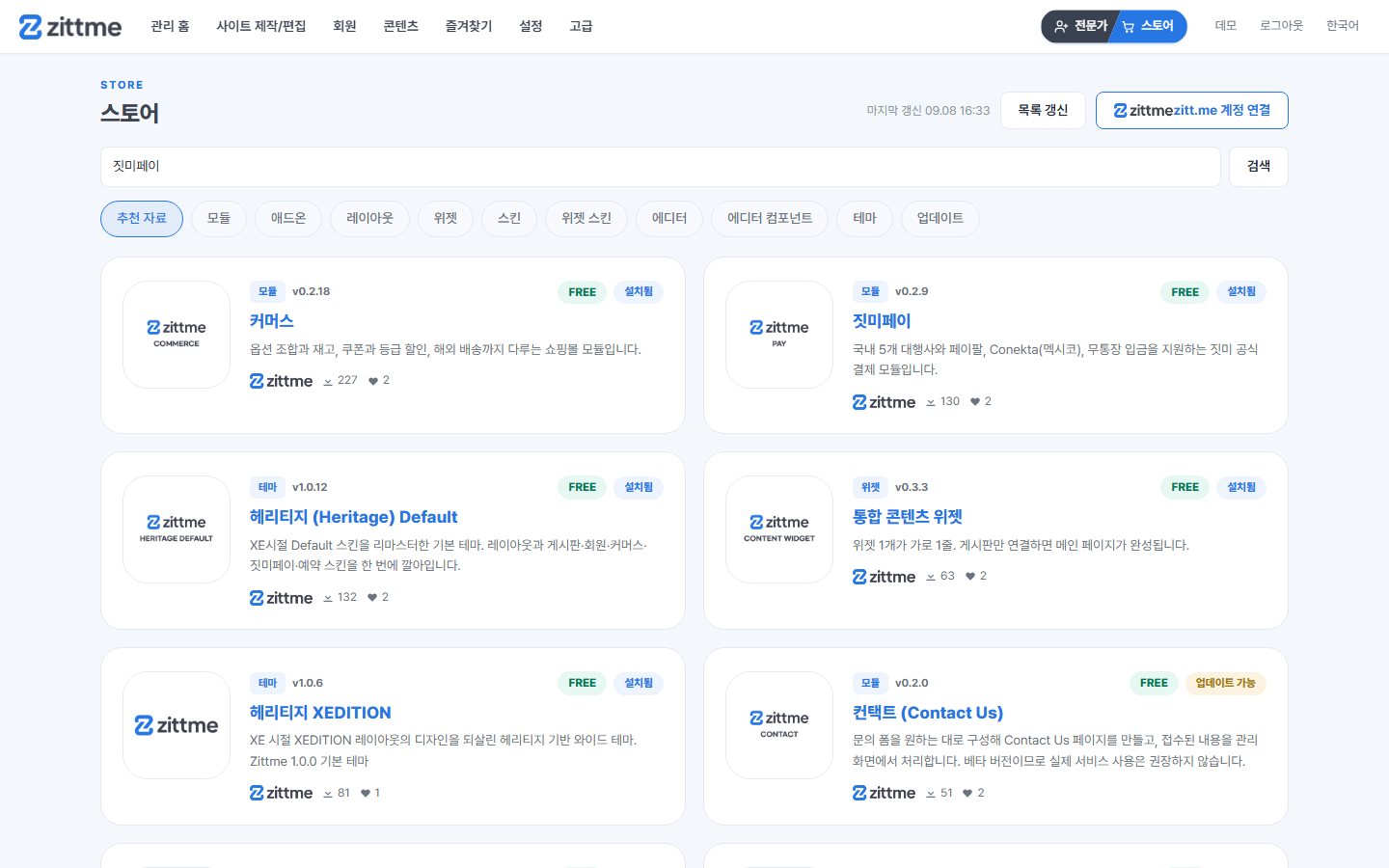Click the 마지막 갱신 09.08 16:33 text
This screenshot has width=1389, height=868.
[928, 111]
